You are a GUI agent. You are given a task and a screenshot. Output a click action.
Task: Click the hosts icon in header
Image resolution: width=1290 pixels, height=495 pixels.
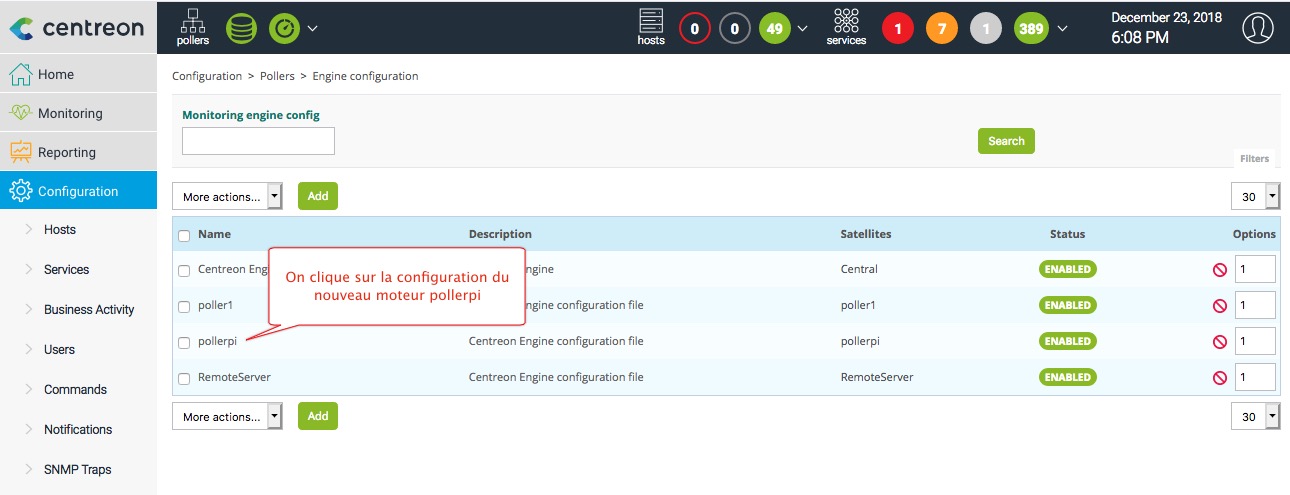point(651,27)
